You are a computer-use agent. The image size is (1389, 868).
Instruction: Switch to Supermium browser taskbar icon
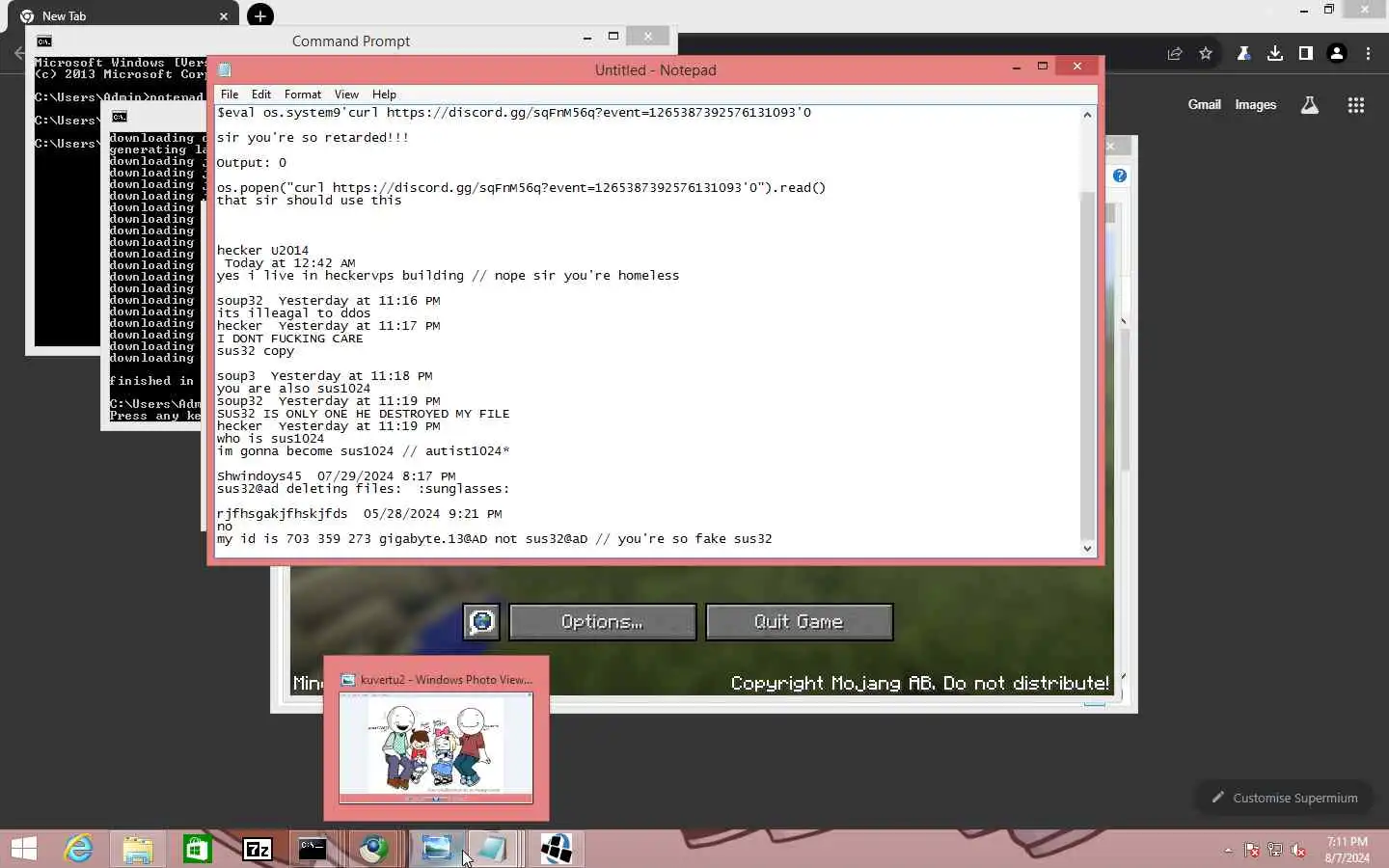click(x=373, y=849)
